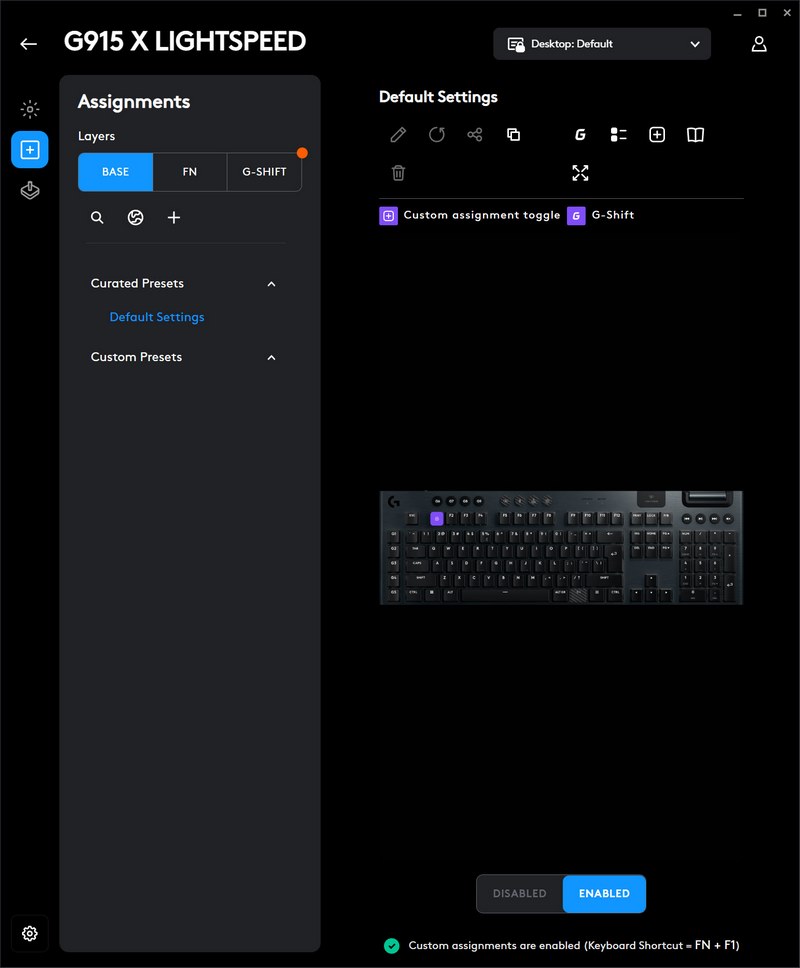Click the G-Shift filter icon in the toolbar
This screenshot has height=968, width=800.
[x=580, y=135]
